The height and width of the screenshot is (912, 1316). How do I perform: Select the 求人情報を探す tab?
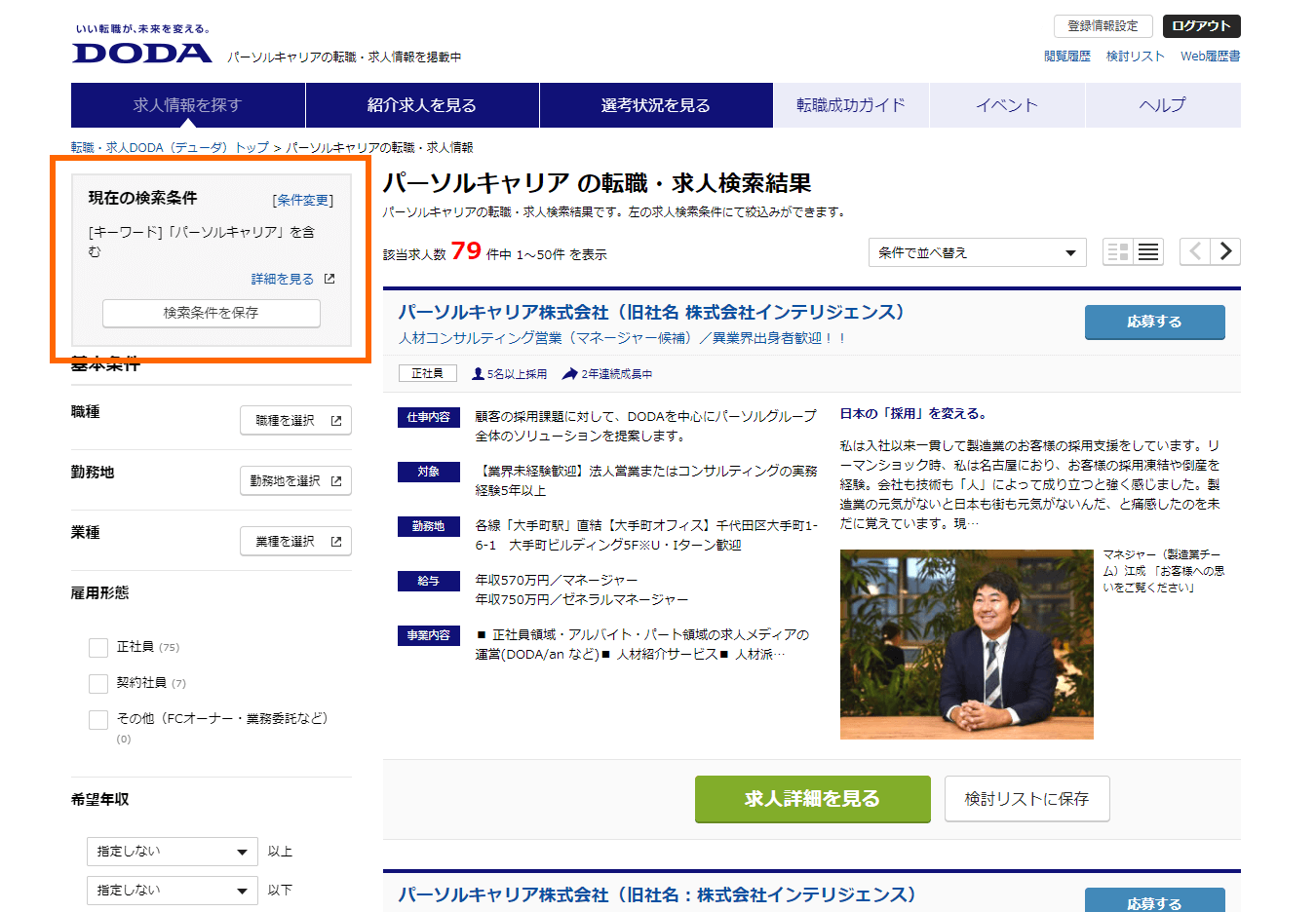(188, 105)
